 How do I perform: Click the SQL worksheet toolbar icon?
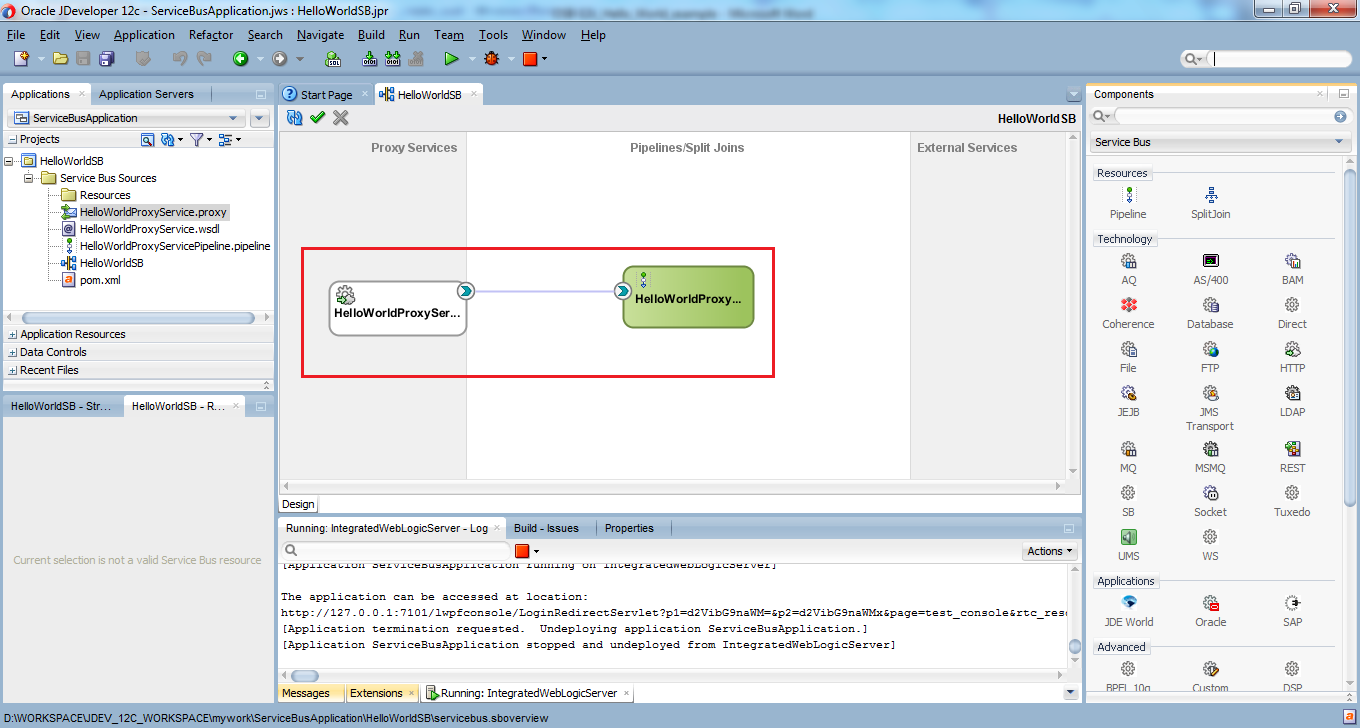(x=333, y=59)
